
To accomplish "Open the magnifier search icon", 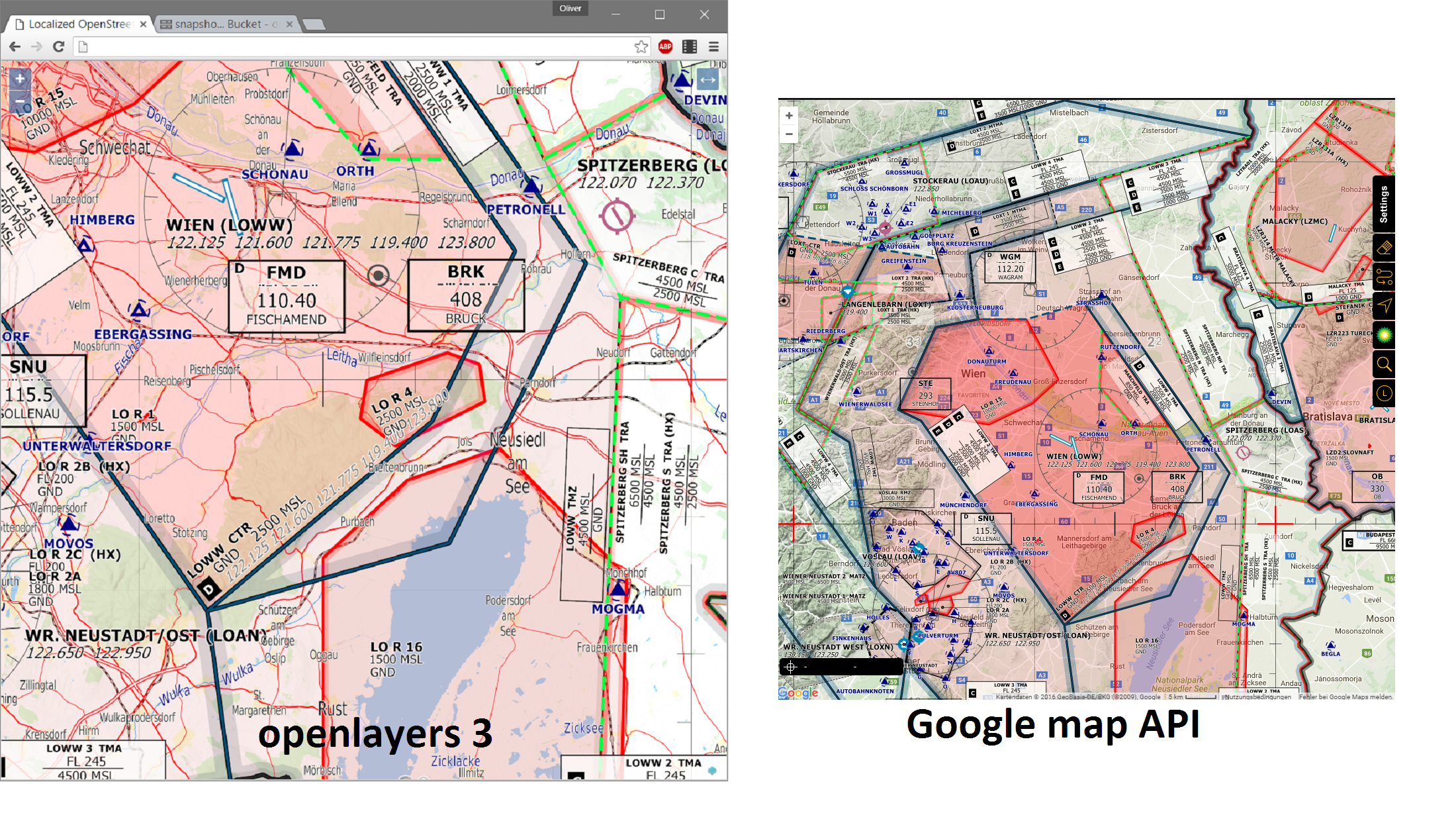I will [1384, 363].
